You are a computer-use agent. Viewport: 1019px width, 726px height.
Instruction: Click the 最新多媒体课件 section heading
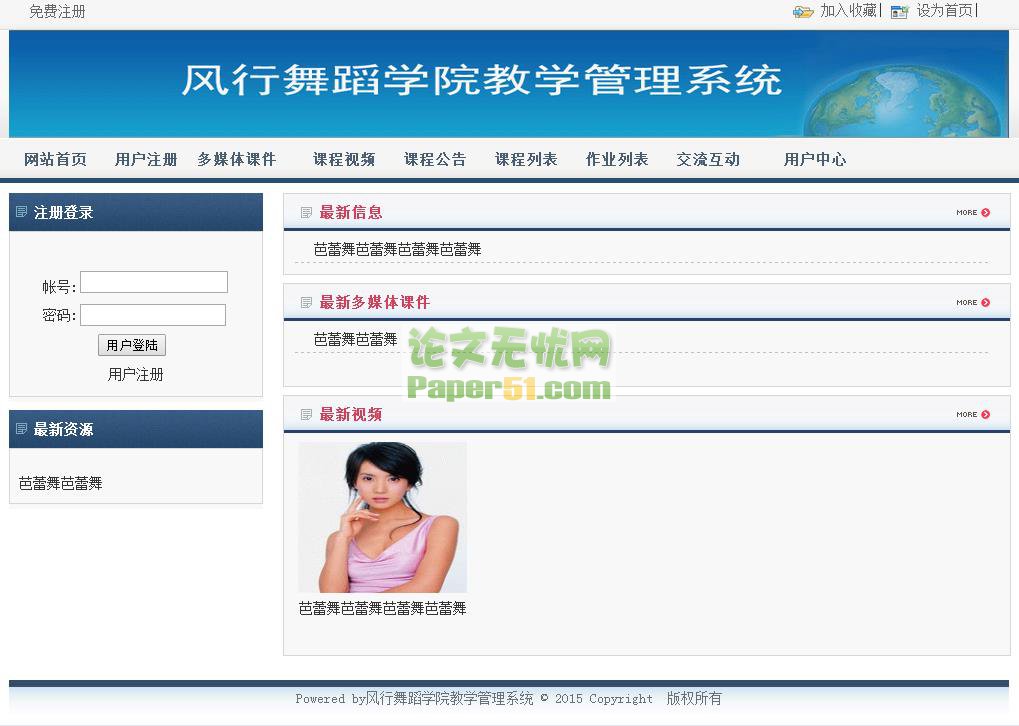tap(374, 302)
